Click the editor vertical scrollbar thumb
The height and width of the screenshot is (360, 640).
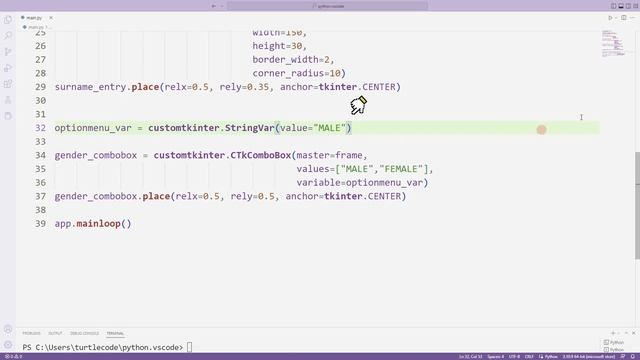(x=637, y=205)
